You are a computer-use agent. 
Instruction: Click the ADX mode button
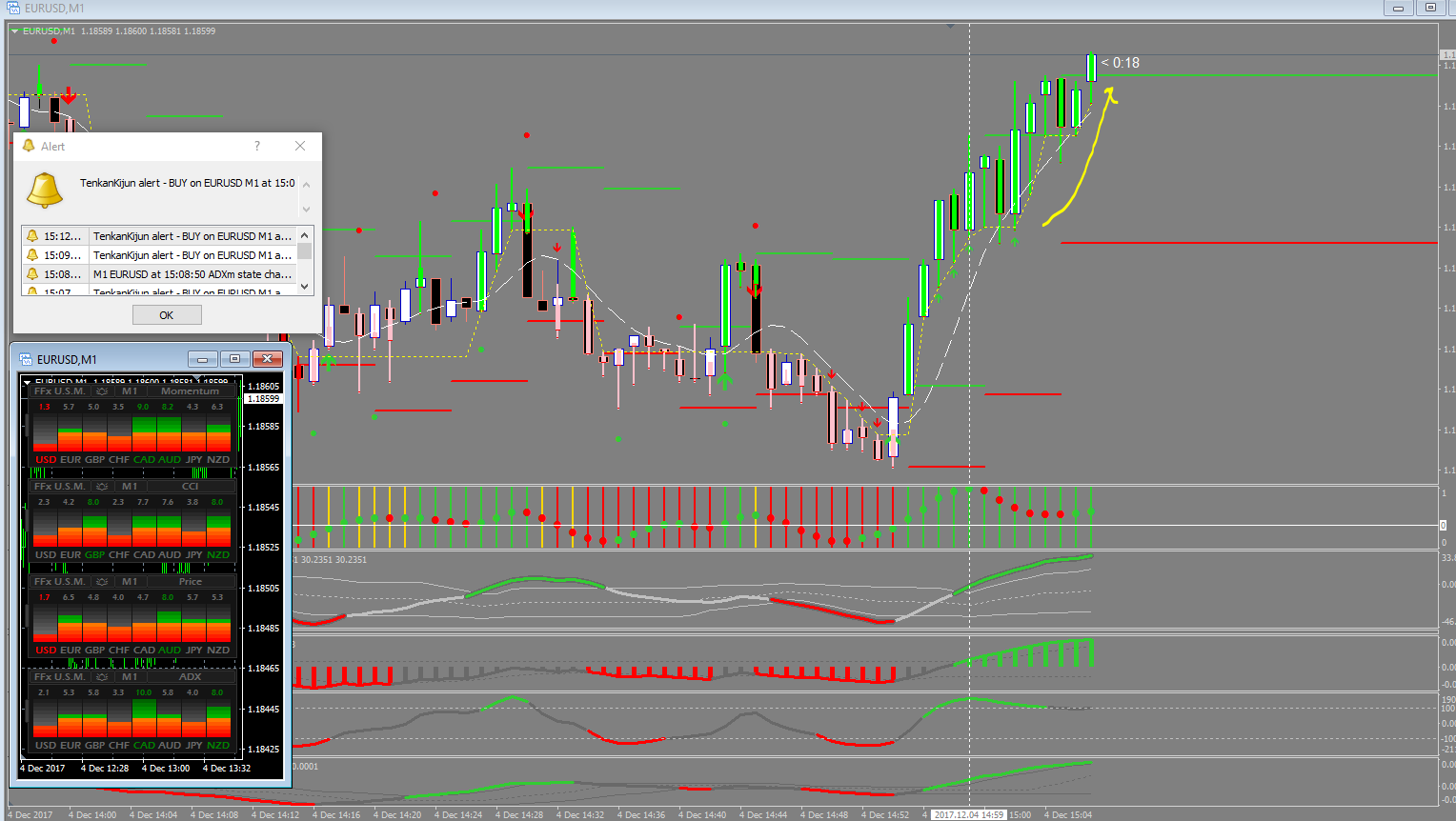tap(190, 677)
